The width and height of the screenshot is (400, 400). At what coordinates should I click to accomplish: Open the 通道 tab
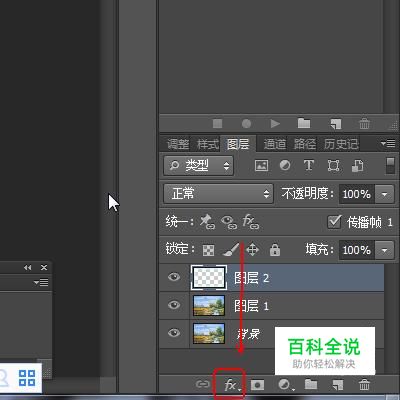pos(275,144)
